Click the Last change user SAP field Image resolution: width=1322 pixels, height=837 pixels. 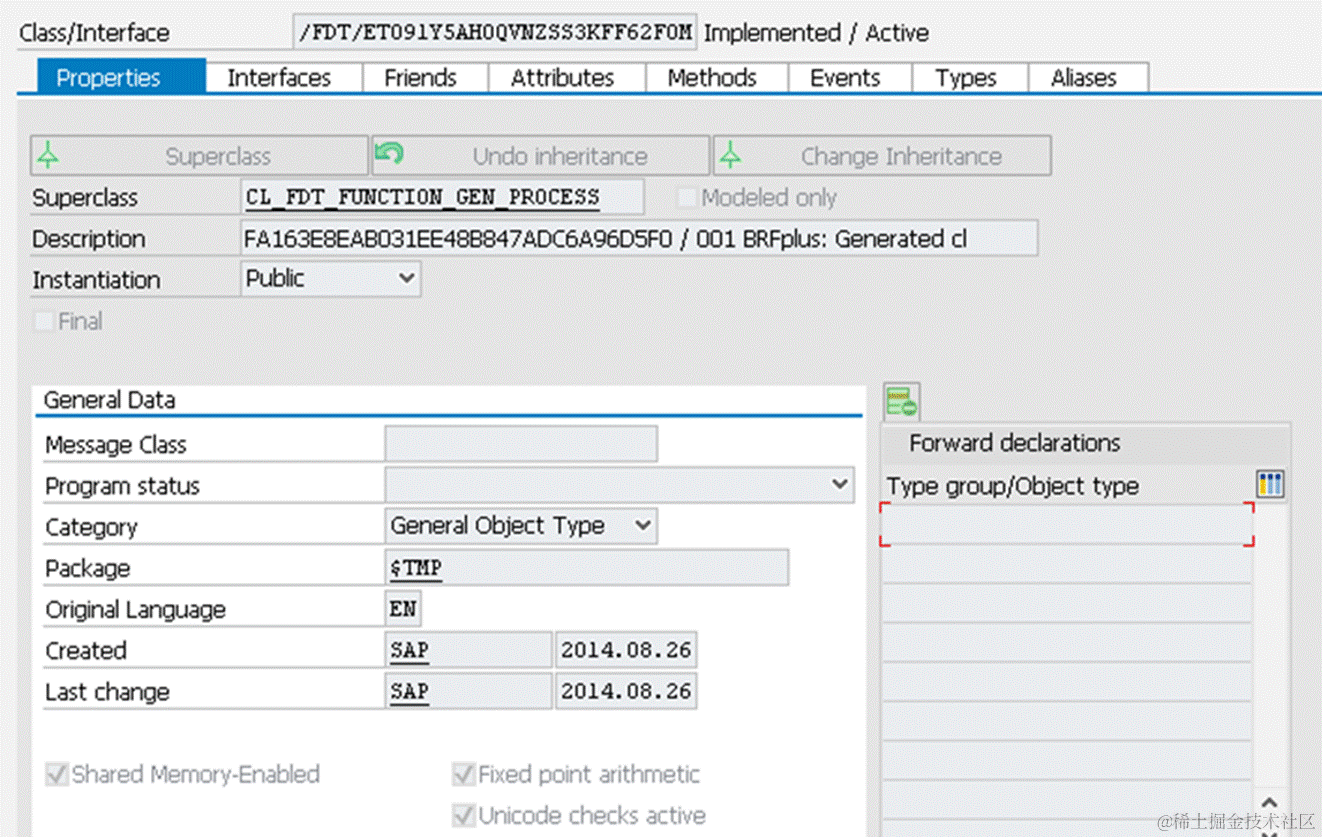click(x=468, y=691)
